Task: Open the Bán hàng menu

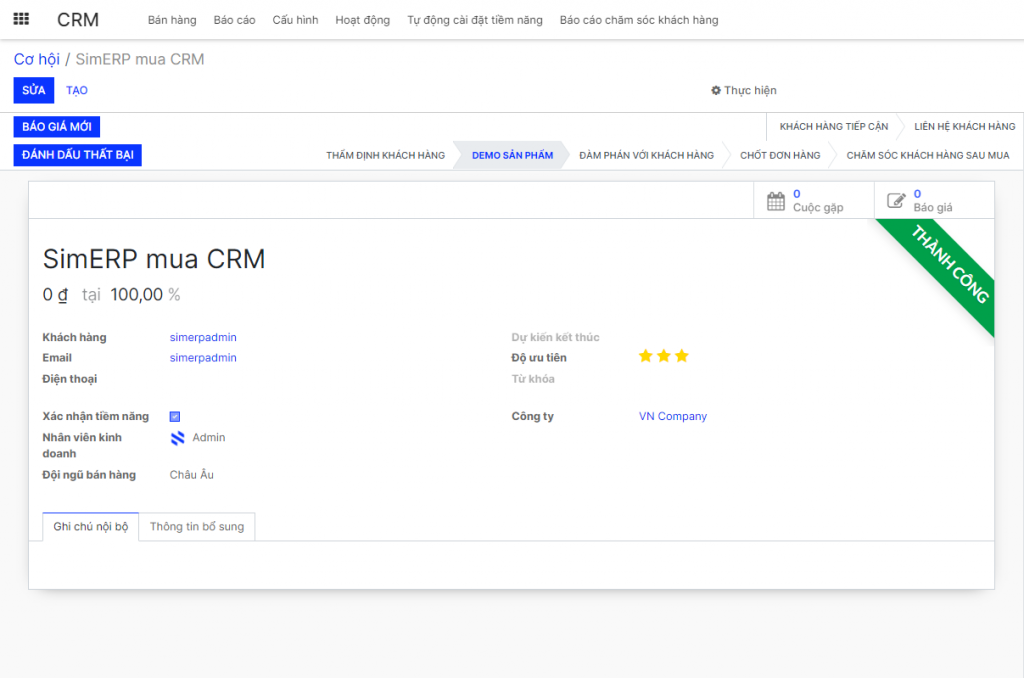Action: click(x=172, y=20)
